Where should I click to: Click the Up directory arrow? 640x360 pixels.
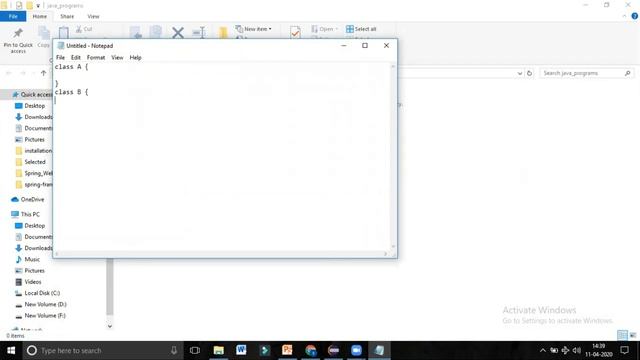(43, 73)
